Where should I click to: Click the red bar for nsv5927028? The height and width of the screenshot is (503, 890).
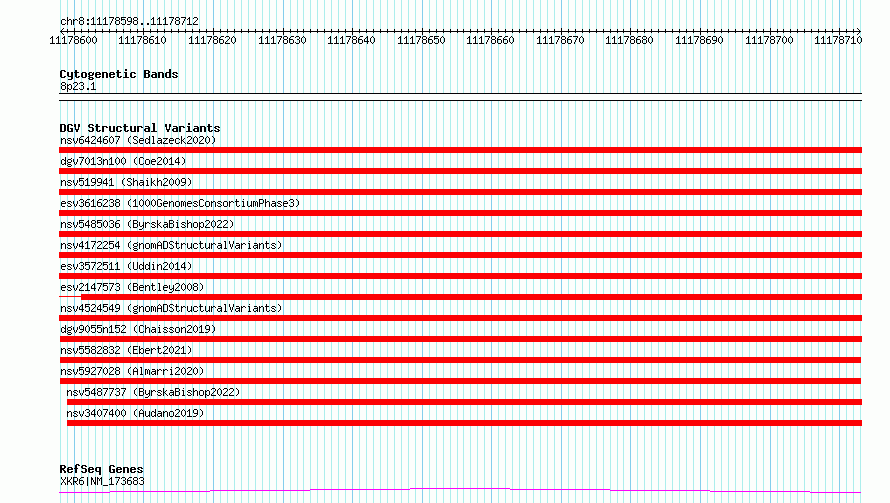(460, 381)
